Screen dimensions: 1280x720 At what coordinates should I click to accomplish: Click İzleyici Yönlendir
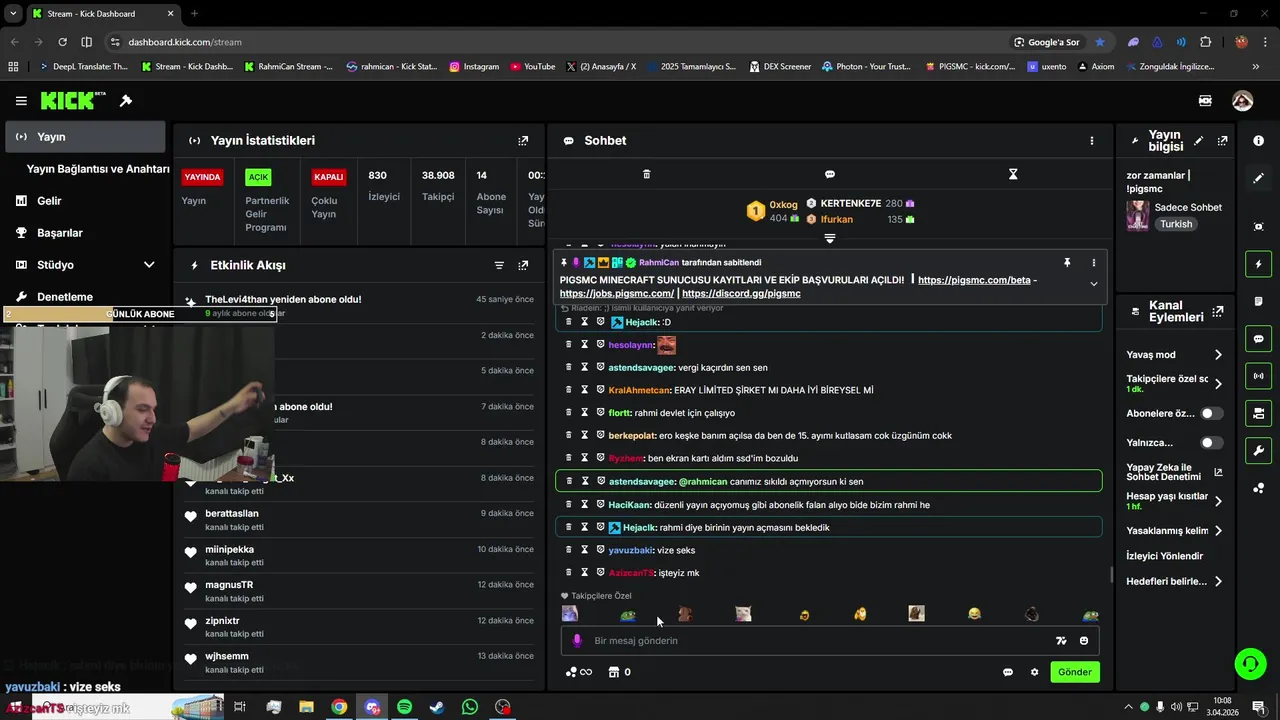(1165, 556)
